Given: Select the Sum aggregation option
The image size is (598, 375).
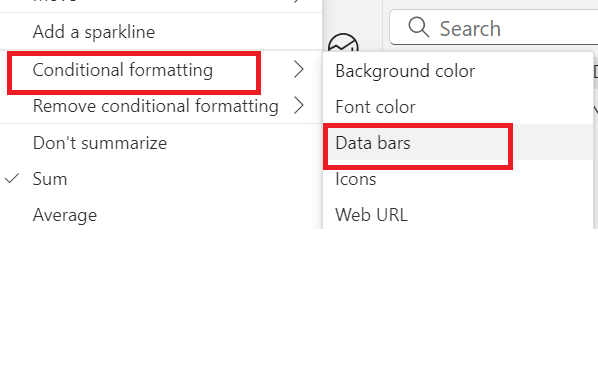Looking at the screenshot, I should click(x=50, y=179).
